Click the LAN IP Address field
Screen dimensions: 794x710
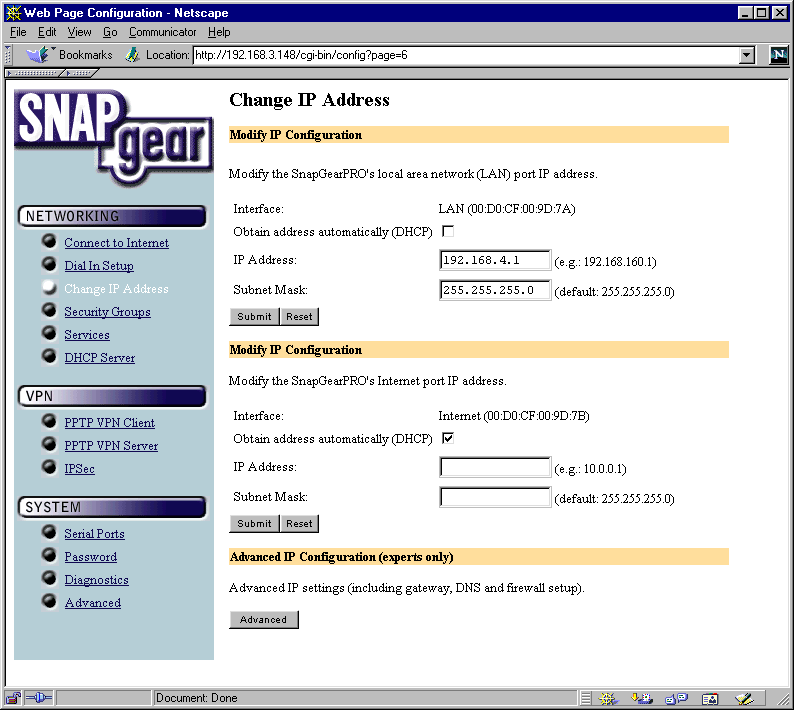pyautogui.click(x=495, y=260)
